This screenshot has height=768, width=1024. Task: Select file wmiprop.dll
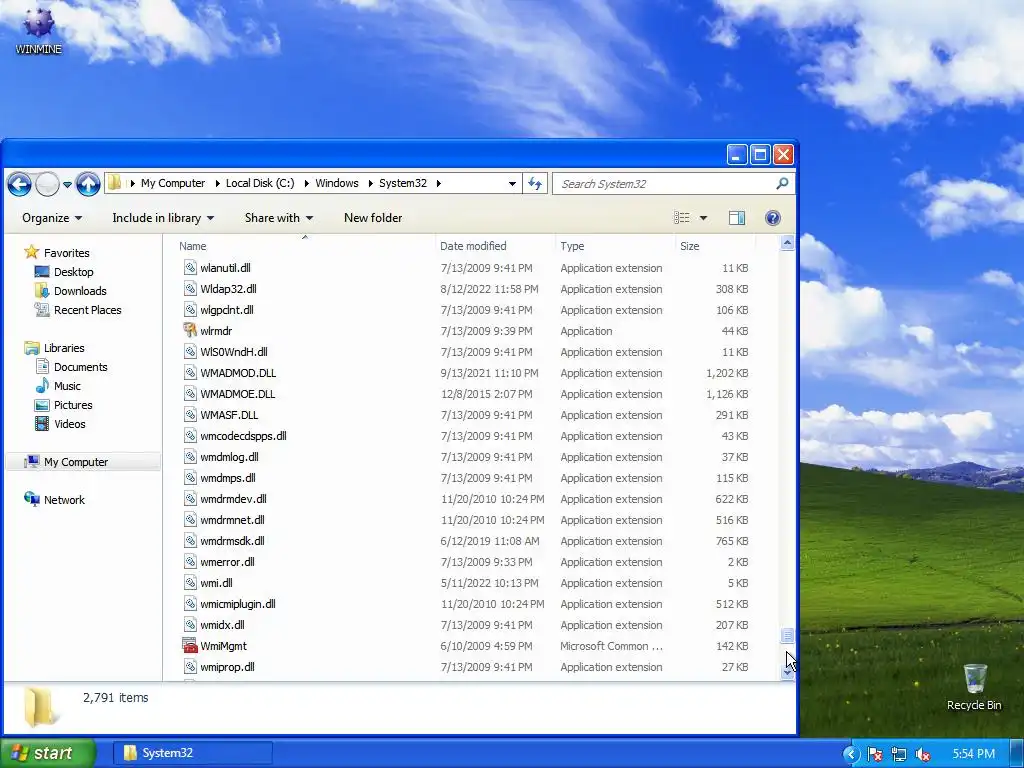point(227,667)
